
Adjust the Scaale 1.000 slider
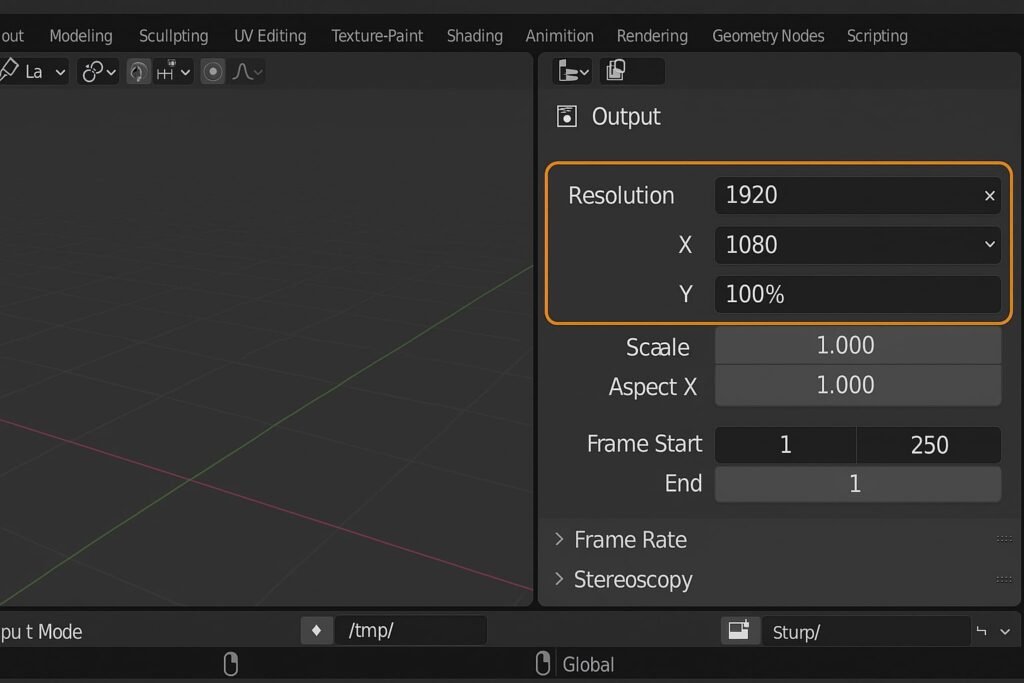pyautogui.click(x=857, y=345)
